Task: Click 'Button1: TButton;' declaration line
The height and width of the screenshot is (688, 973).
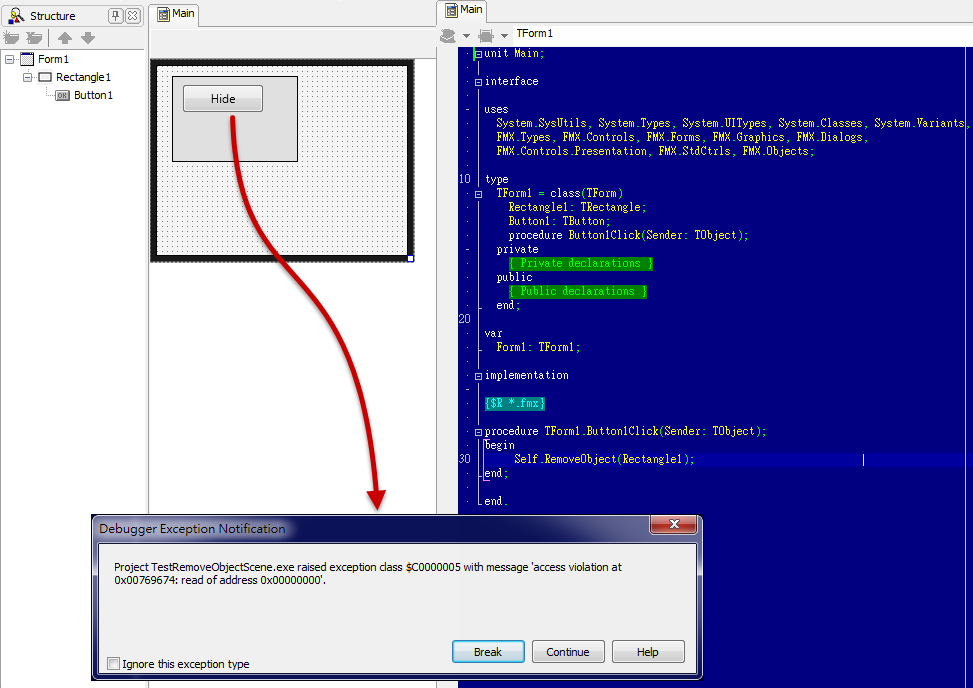Action: [559, 221]
